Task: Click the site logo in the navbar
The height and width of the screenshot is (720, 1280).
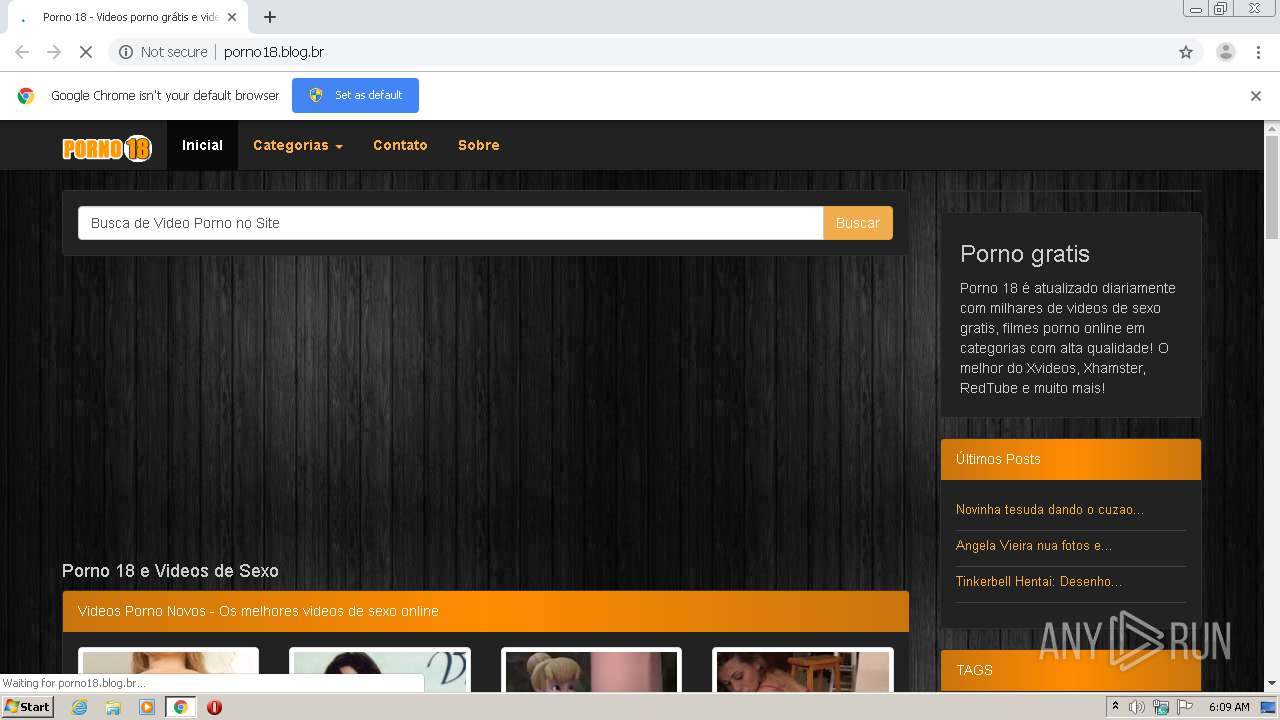Action: 107,149
